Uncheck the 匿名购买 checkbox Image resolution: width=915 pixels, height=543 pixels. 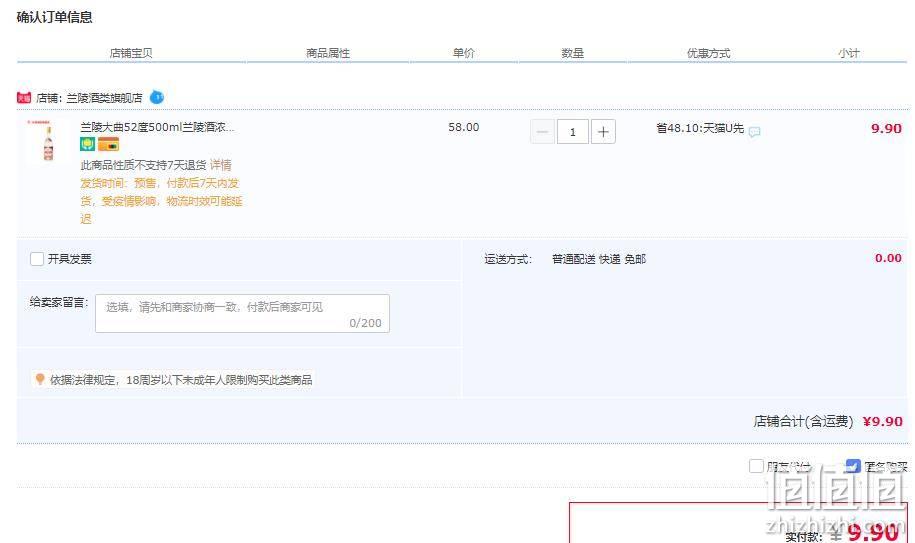[853, 465]
